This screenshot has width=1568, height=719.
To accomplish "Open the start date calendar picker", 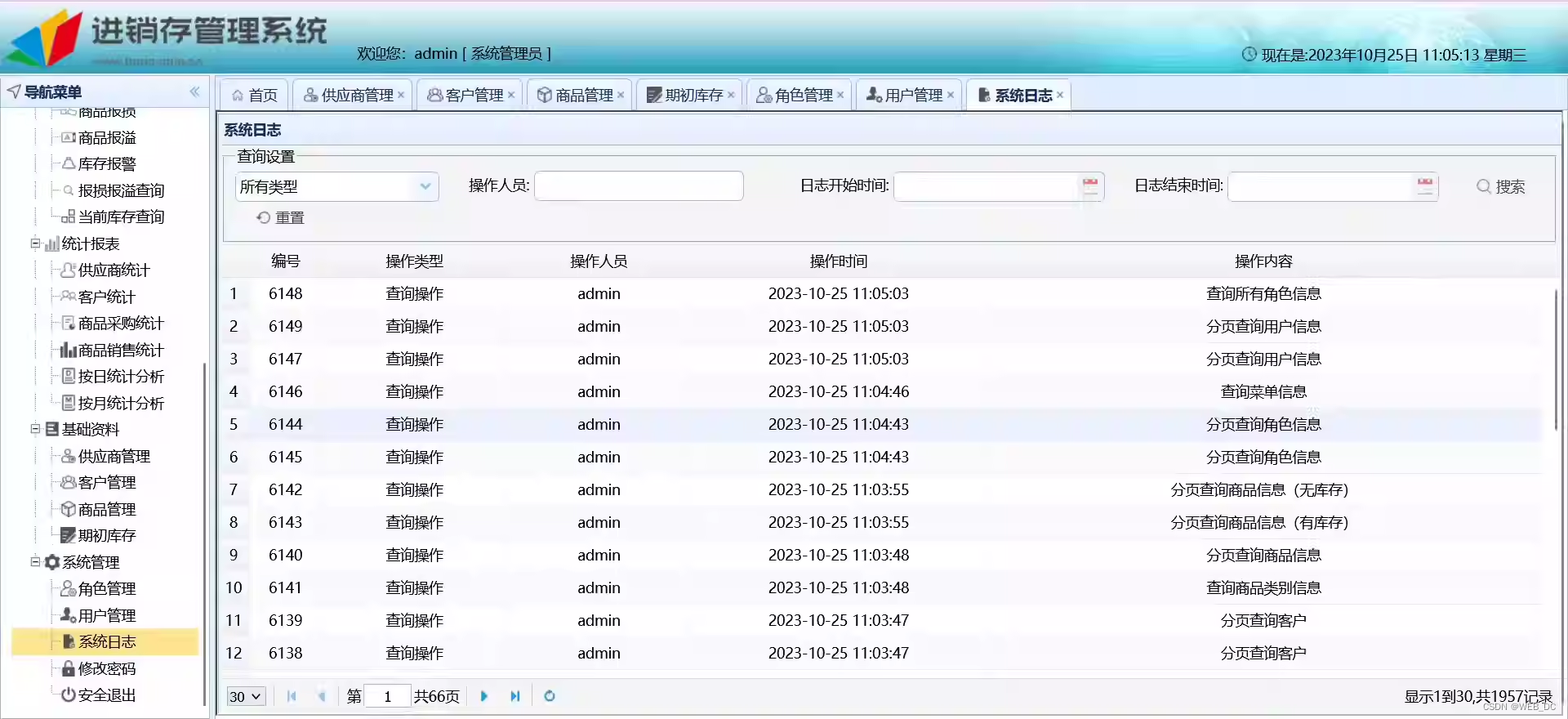I will pos(1090,186).
